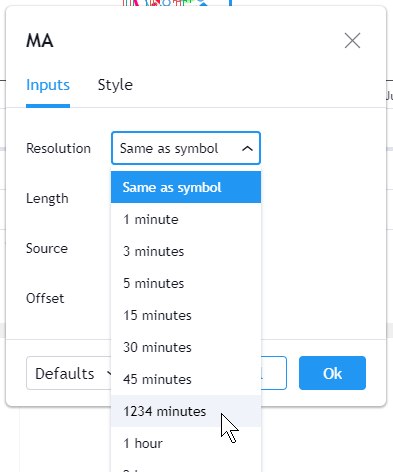Pick 45 minutes from dropdown

tap(186, 379)
